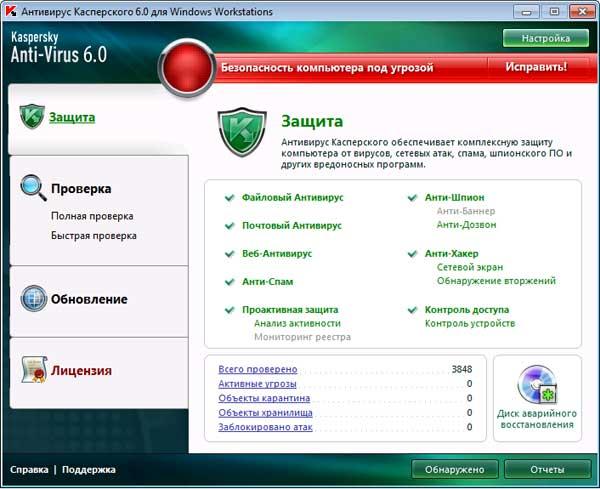The height and width of the screenshot is (489, 600).
Task: Click the red security status indicator orb
Action: (188, 67)
